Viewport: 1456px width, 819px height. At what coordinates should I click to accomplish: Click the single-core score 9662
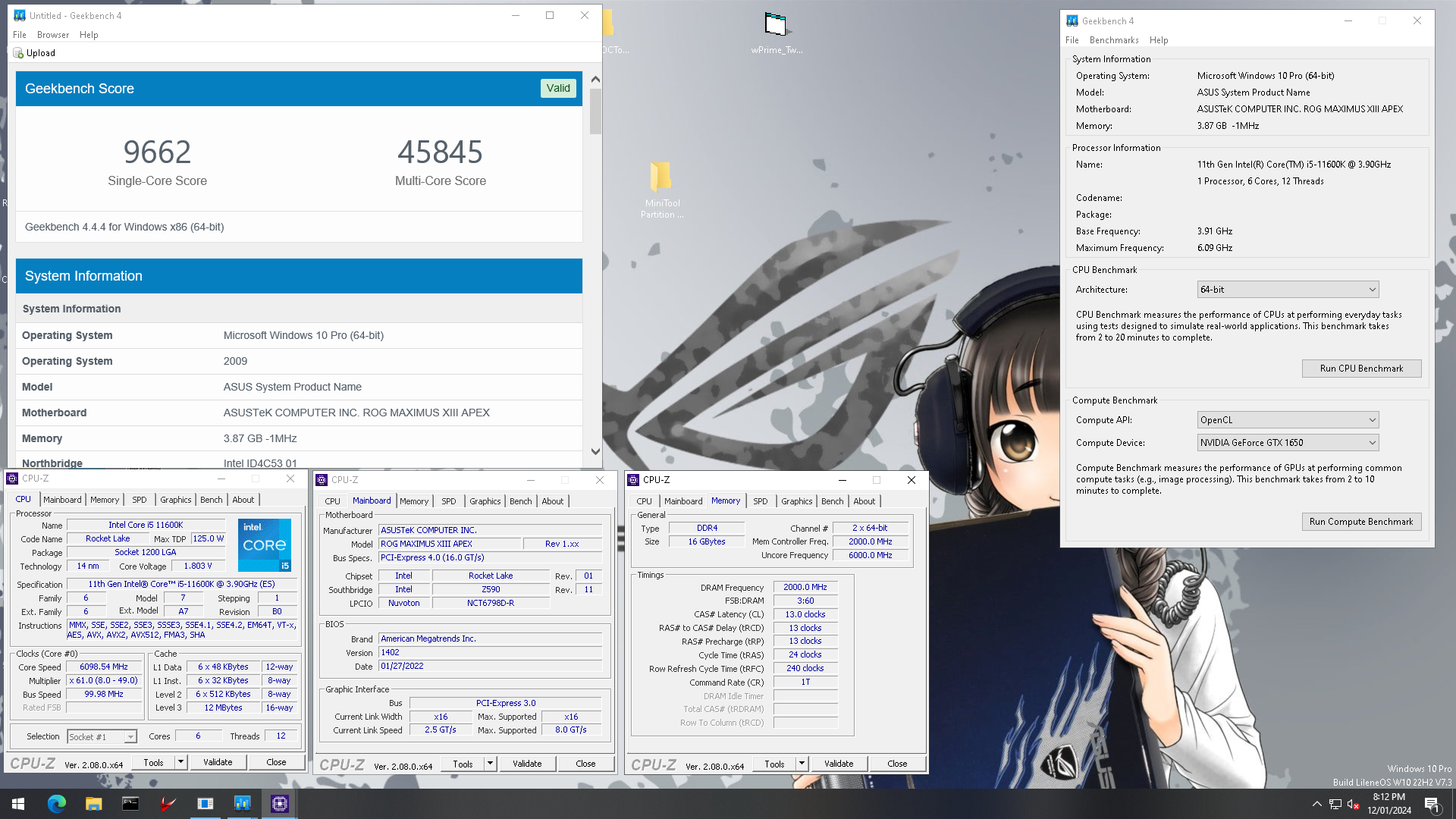(157, 152)
